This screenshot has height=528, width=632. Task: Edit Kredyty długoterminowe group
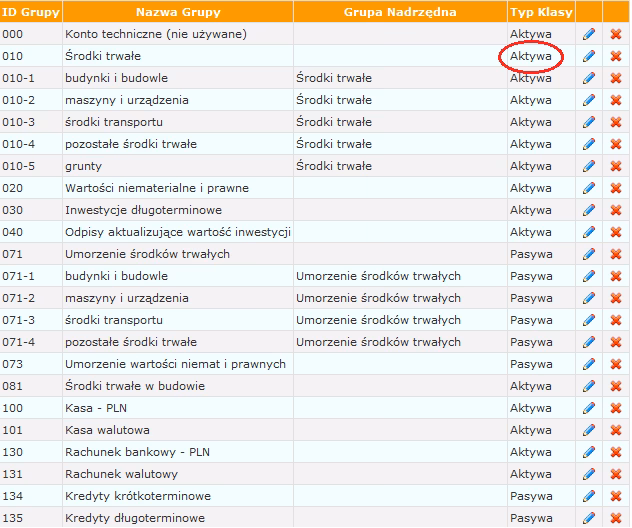[589, 518]
